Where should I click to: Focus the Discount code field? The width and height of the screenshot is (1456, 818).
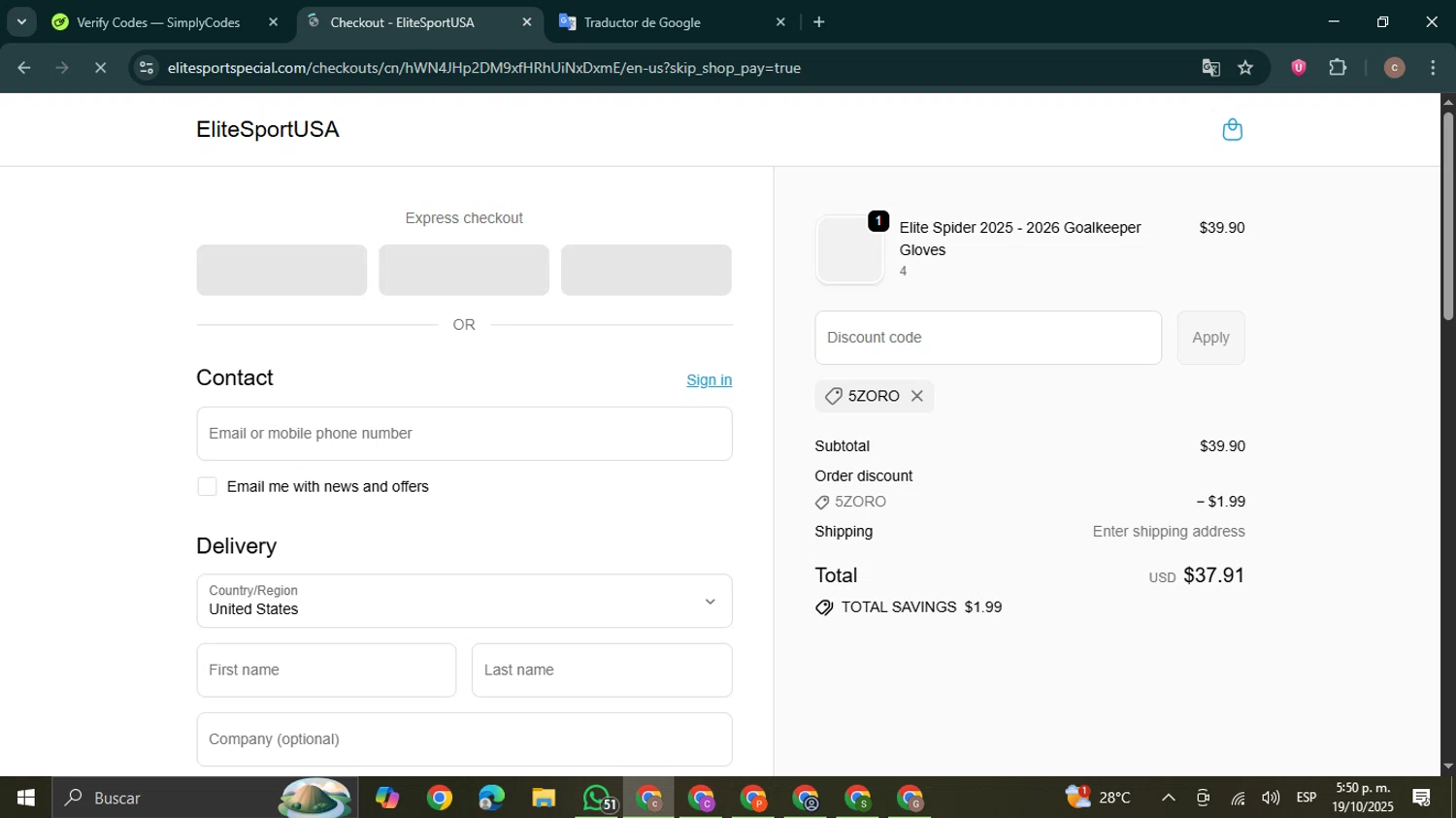point(988,338)
